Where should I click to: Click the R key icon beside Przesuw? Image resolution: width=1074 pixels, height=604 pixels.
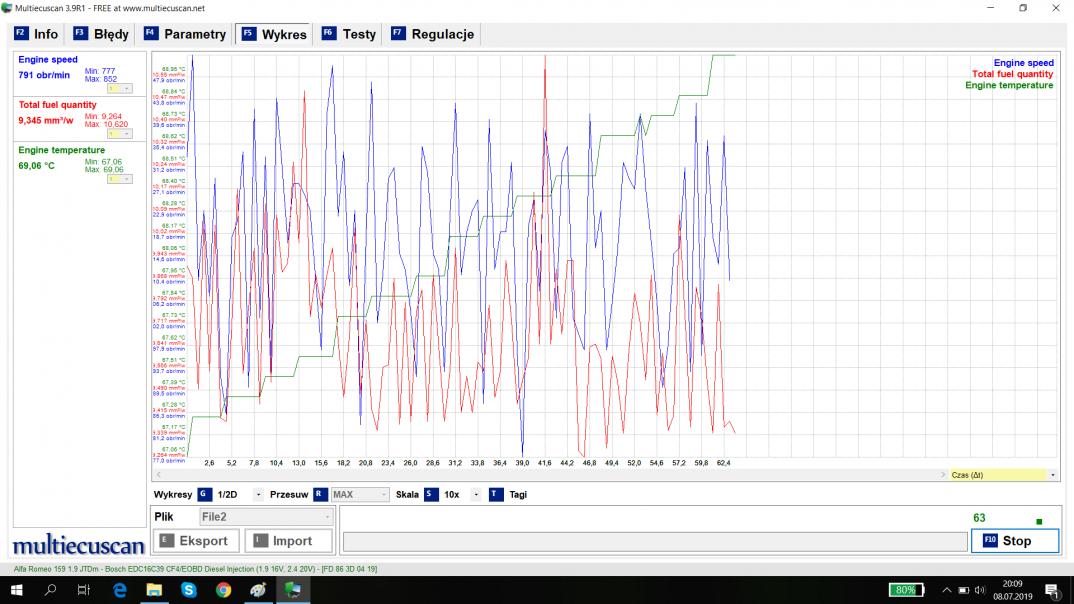coord(320,495)
